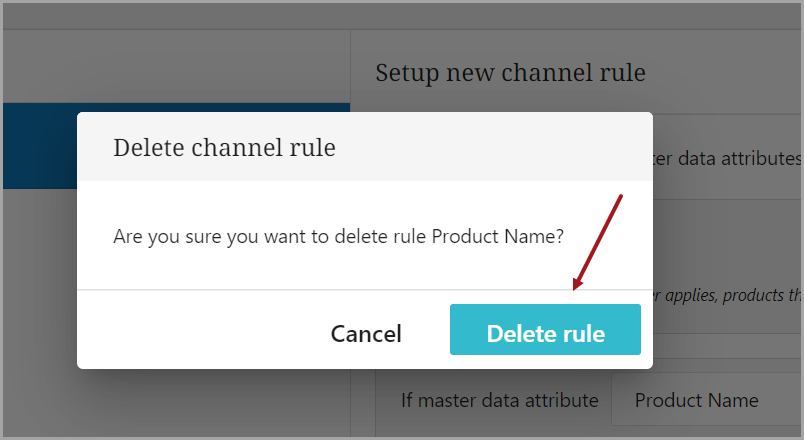Click the partially hidden "data attributes" text

726,158
